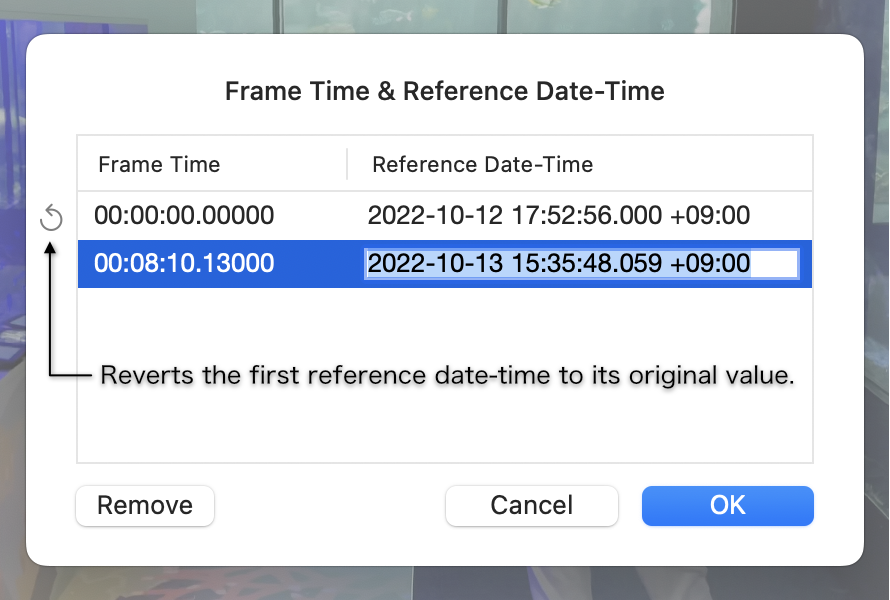Click the Remove button
This screenshot has height=600, width=890.
coord(145,506)
